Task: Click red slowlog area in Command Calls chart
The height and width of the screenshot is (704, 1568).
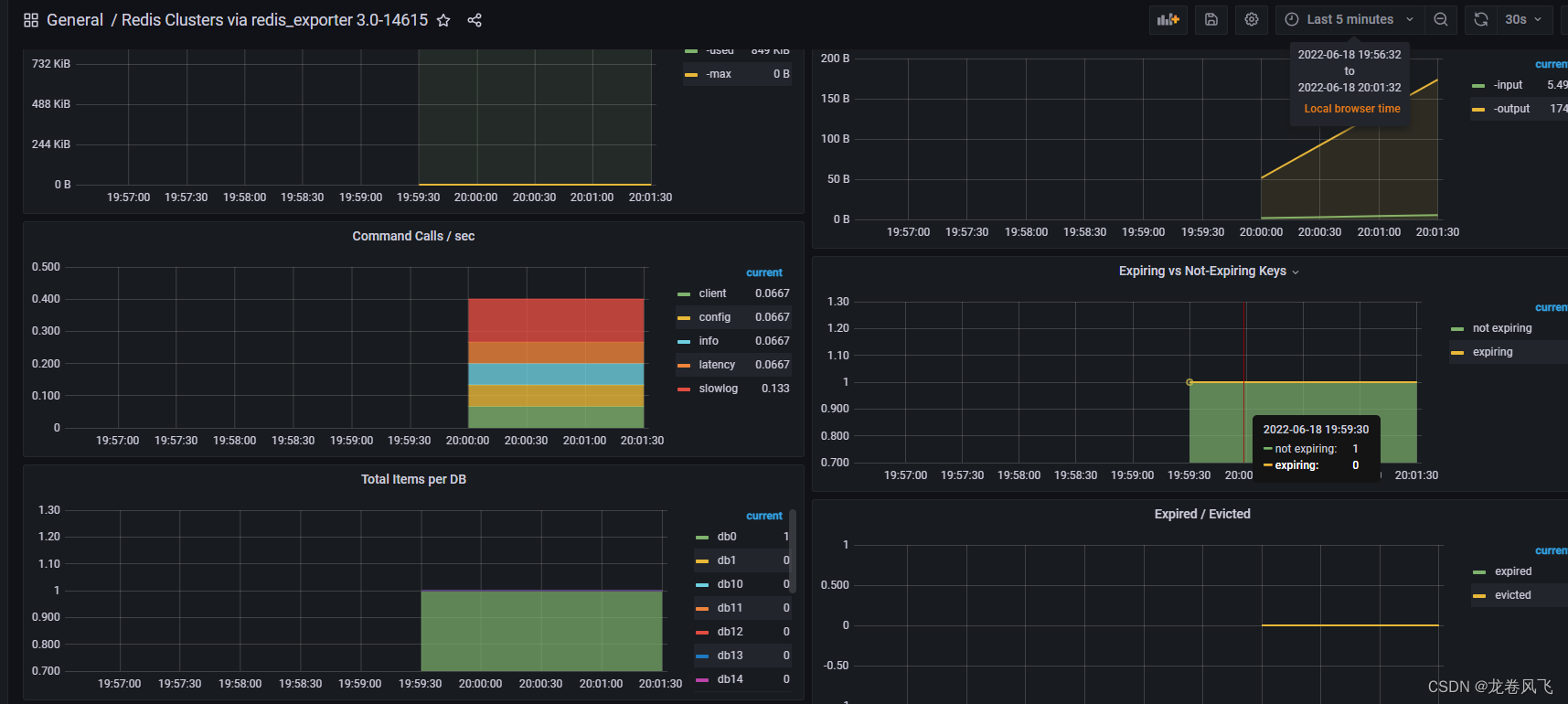Action: (556, 320)
